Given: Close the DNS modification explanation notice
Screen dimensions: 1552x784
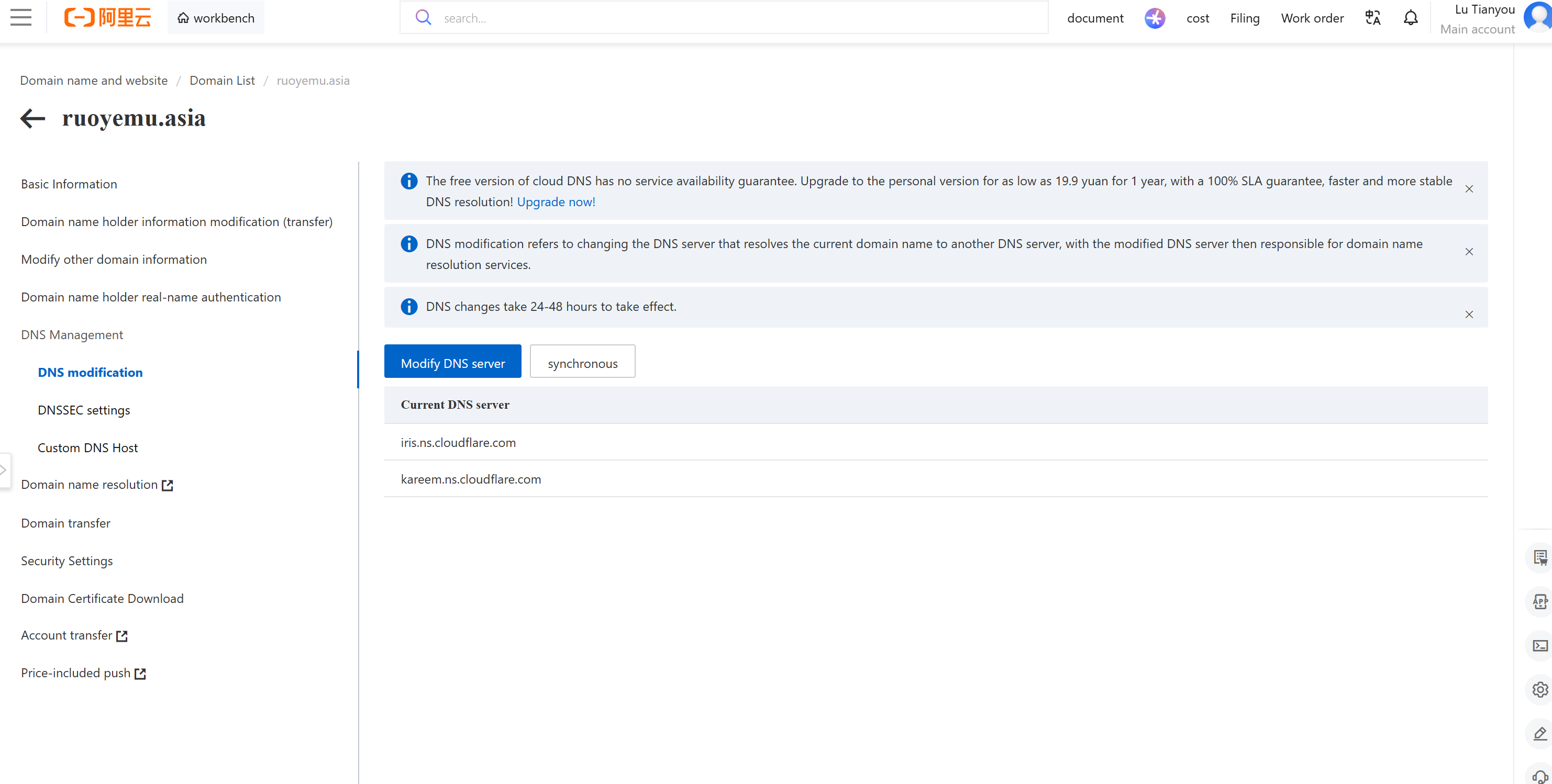Looking at the screenshot, I should pos(1469,252).
